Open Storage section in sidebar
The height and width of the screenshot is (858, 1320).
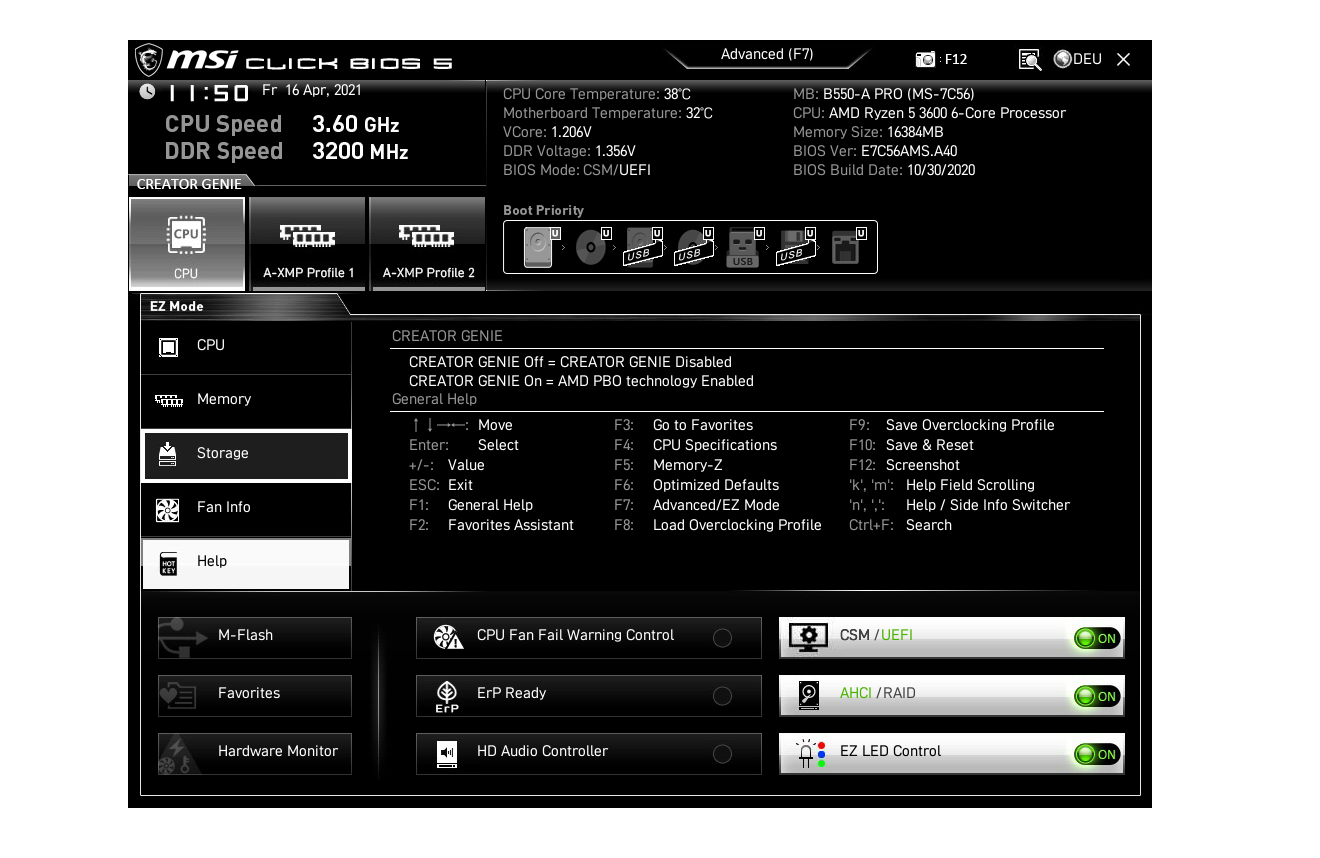pos(246,455)
